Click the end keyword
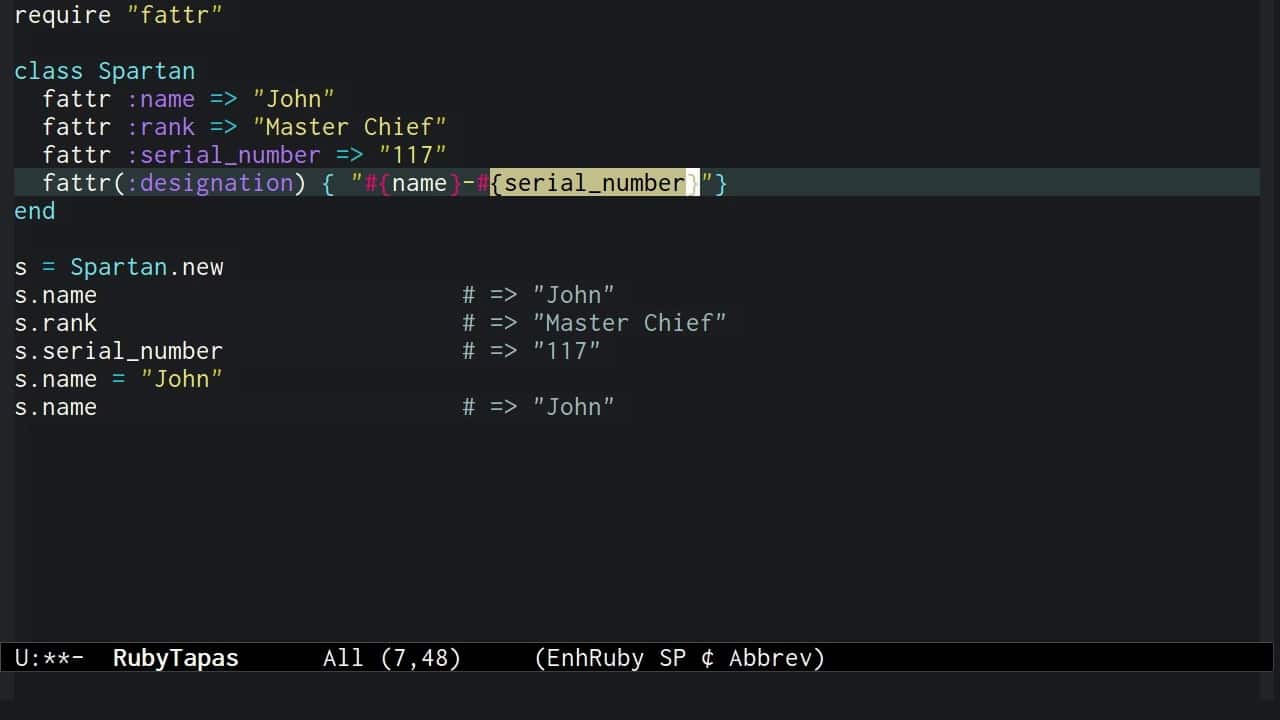 34,211
